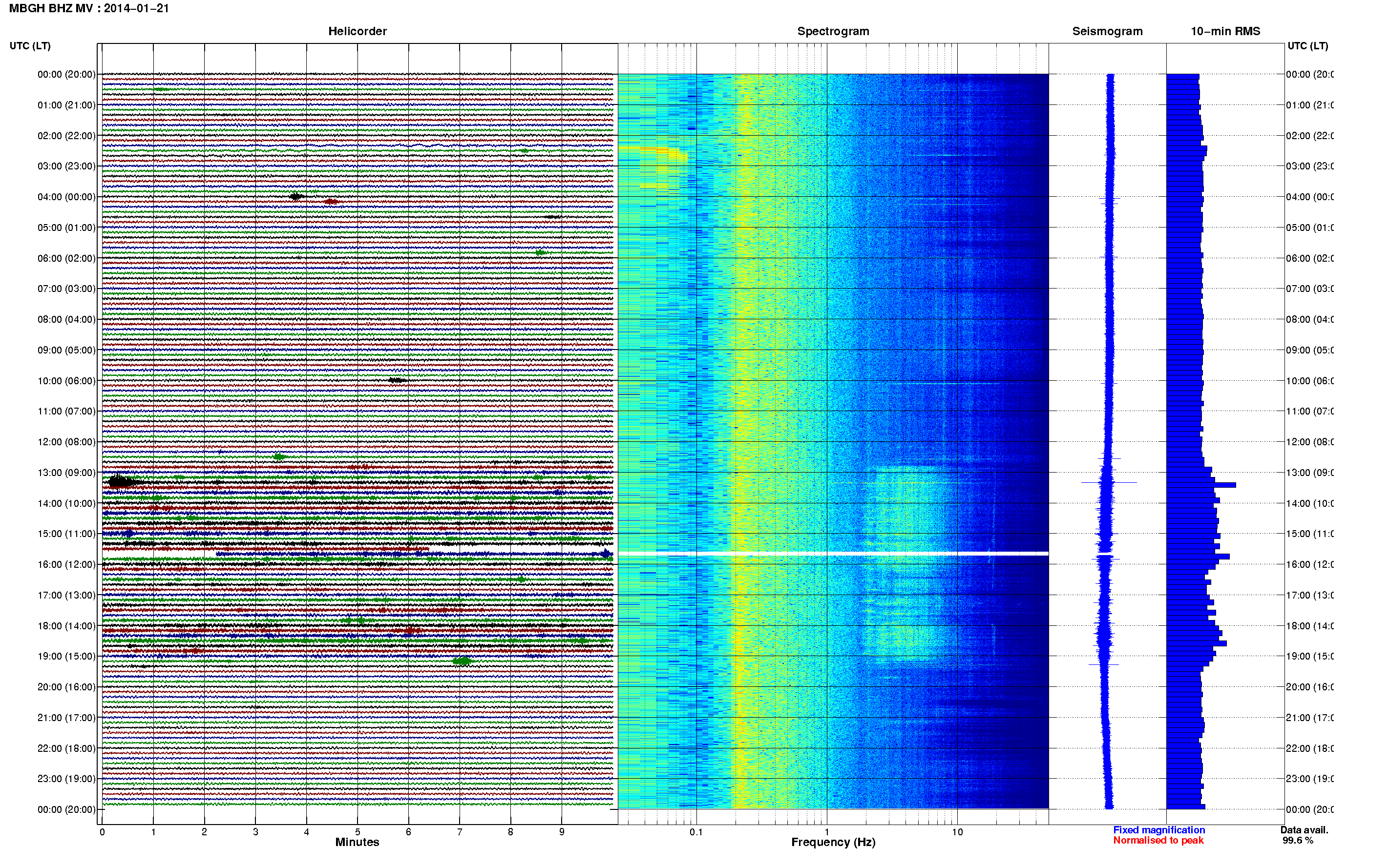
Task: Click the left 08:00 (04:00) time label
Action: tap(66, 319)
